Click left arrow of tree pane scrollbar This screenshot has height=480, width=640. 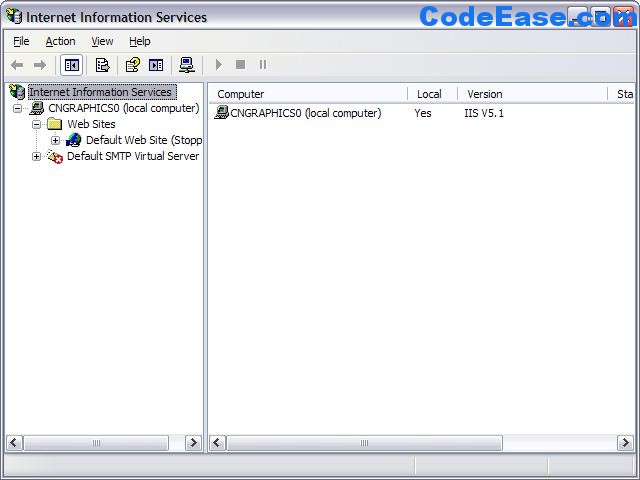[14, 443]
